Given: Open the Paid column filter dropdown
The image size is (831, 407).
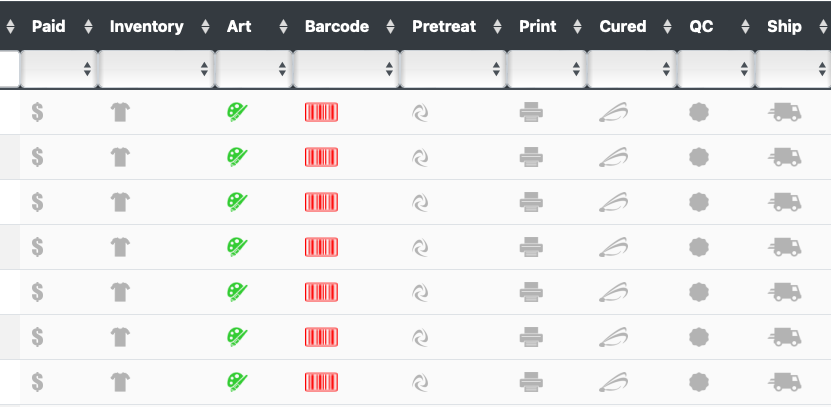Looking at the screenshot, I should 59,69.
